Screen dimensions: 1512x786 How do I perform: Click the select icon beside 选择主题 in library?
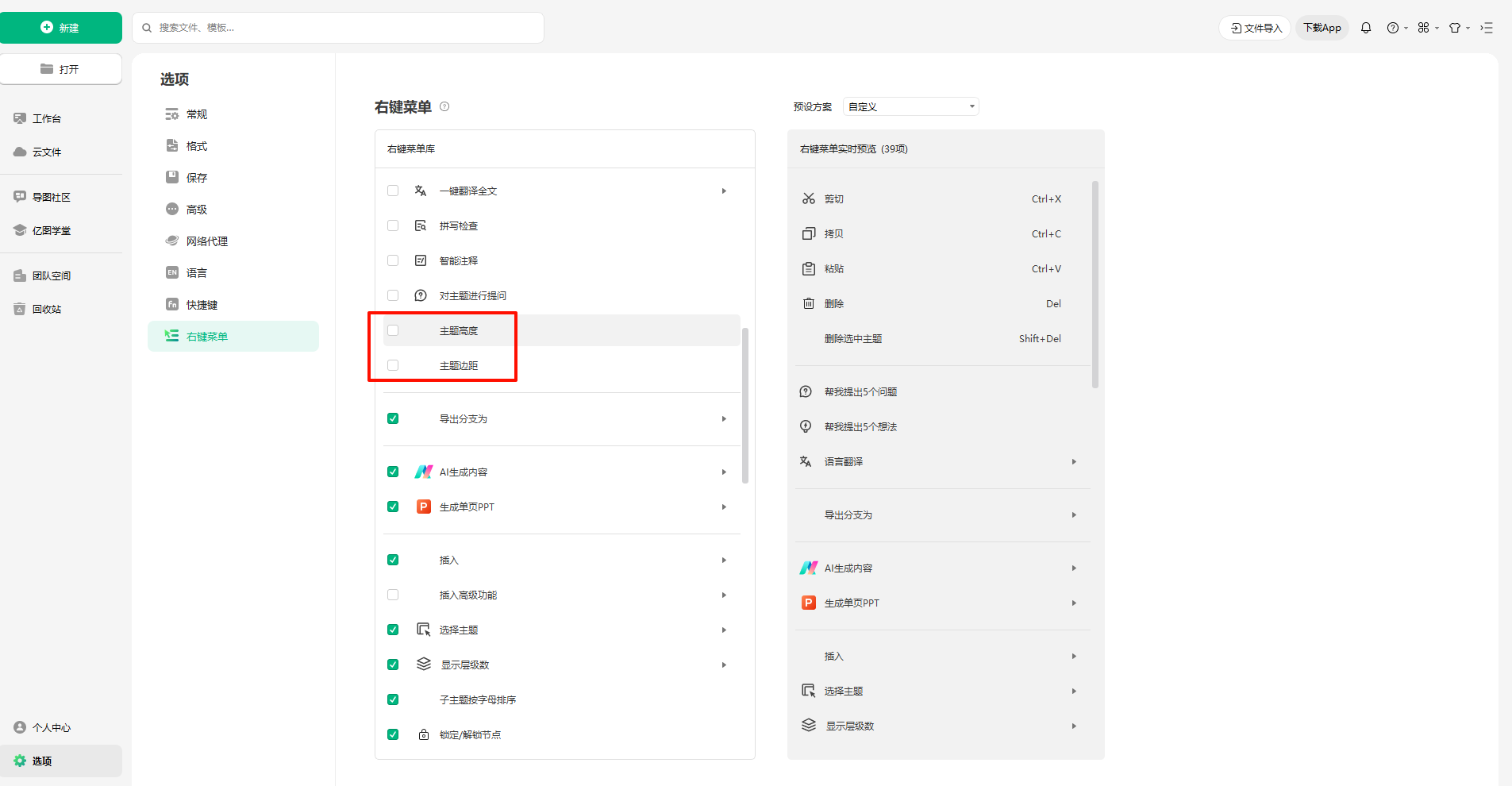[x=424, y=630]
